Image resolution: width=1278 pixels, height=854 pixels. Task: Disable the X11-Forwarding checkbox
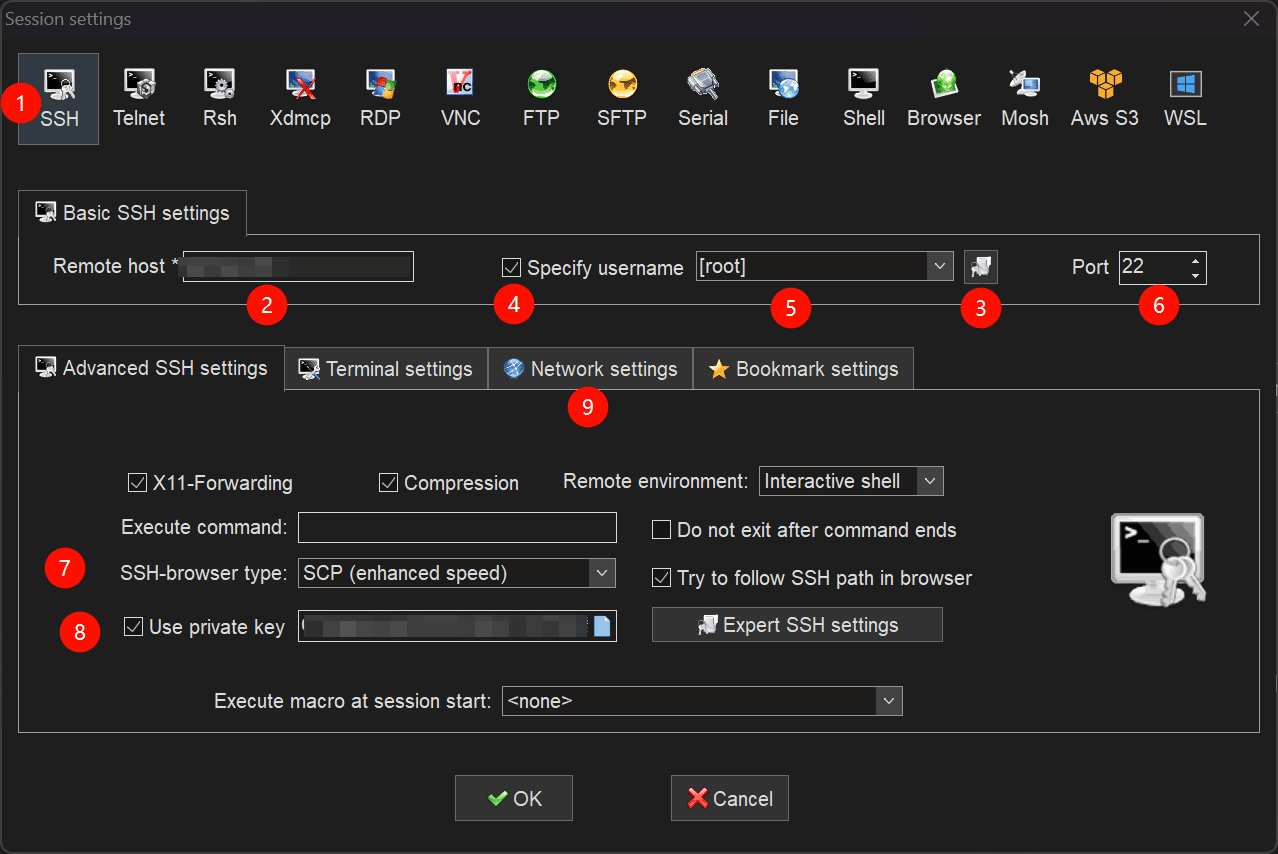tap(138, 483)
